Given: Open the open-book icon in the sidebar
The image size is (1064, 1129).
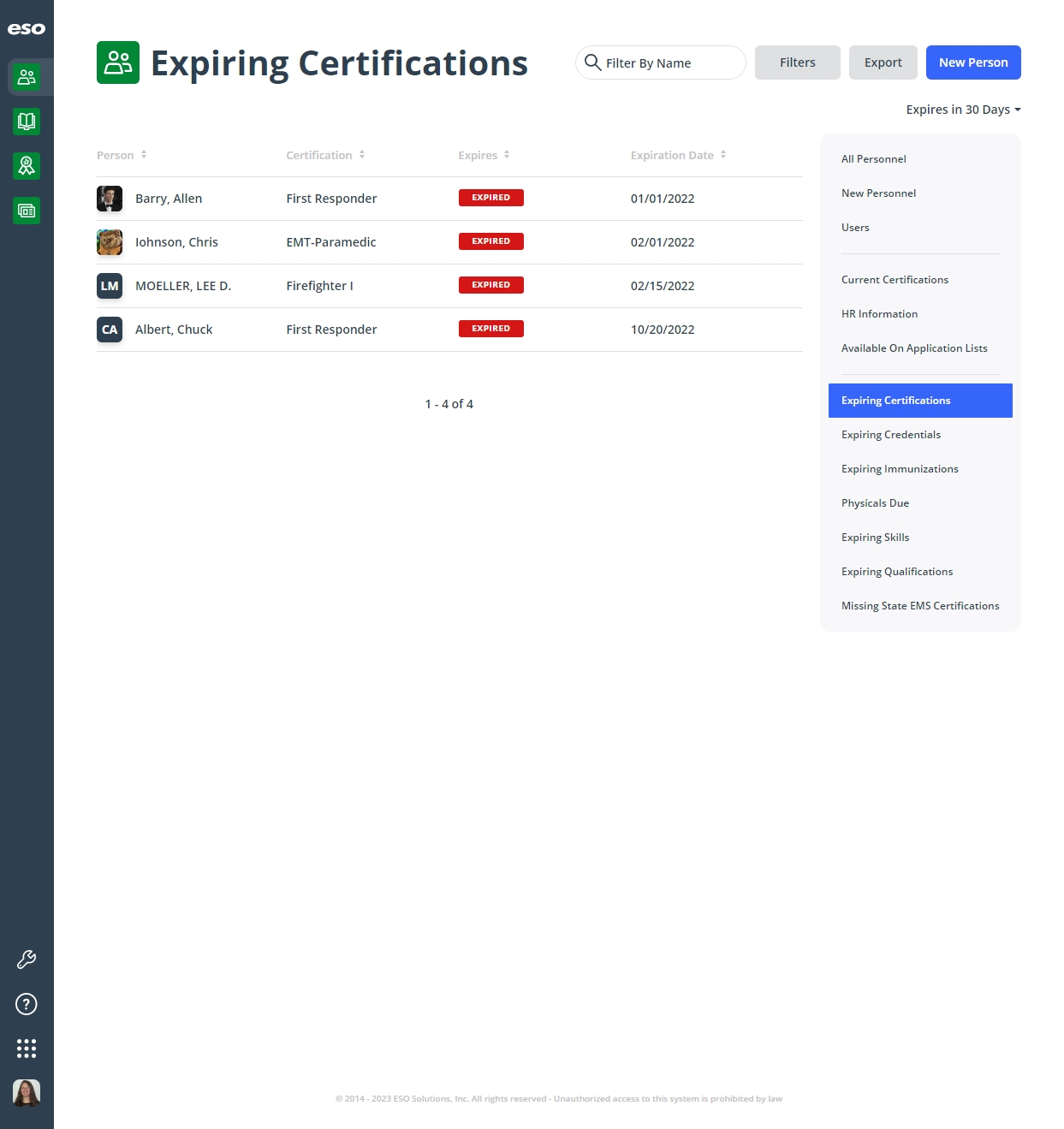Looking at the screenshot, I should [x=27, y=122].
